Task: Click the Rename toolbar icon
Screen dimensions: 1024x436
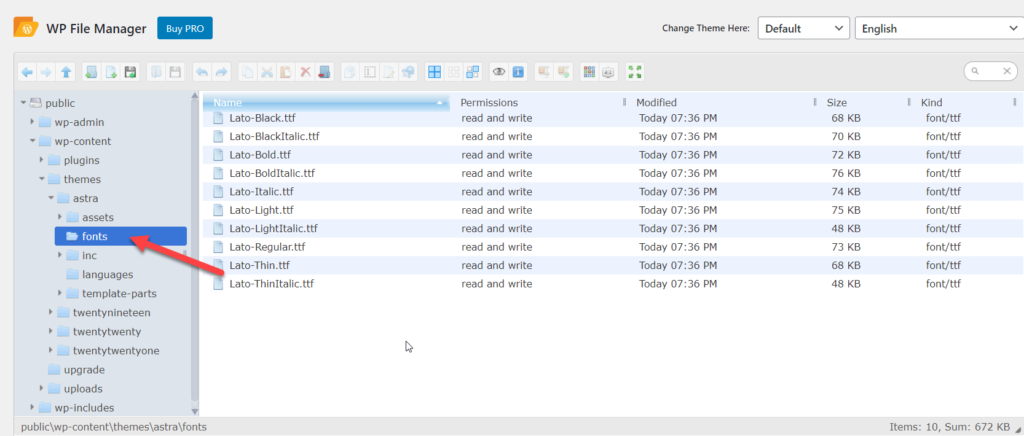Action: pos(370,72)
